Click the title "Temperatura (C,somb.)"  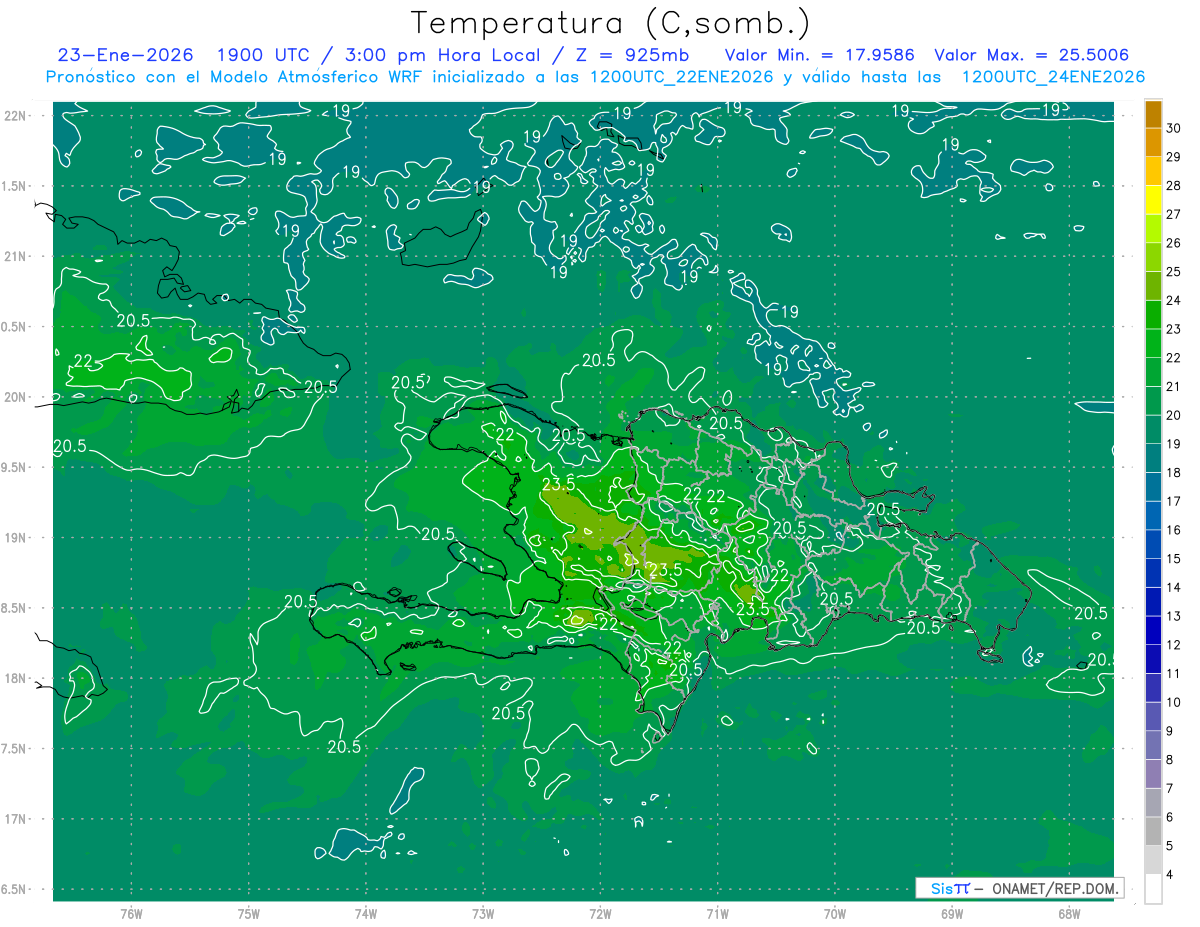tap(610, 23)
